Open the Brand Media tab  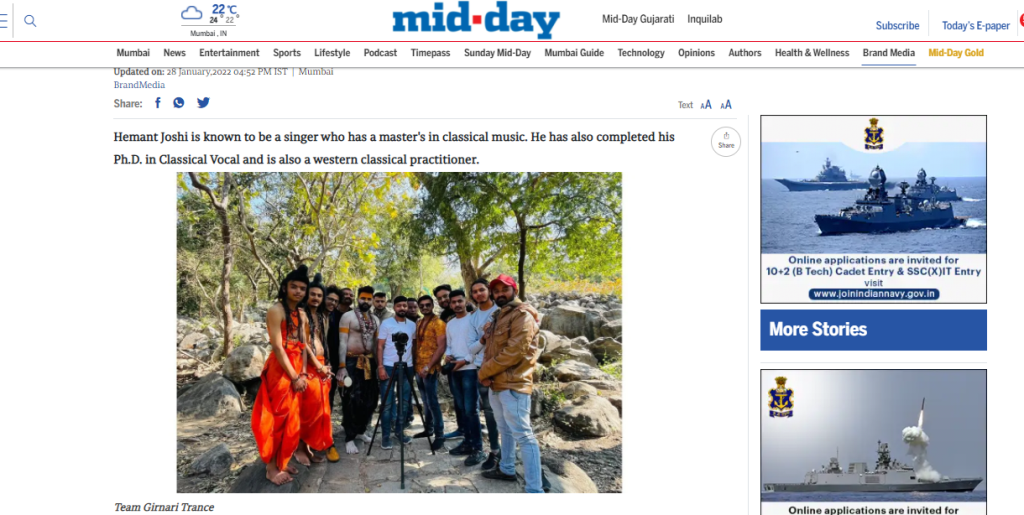[888, 53]
